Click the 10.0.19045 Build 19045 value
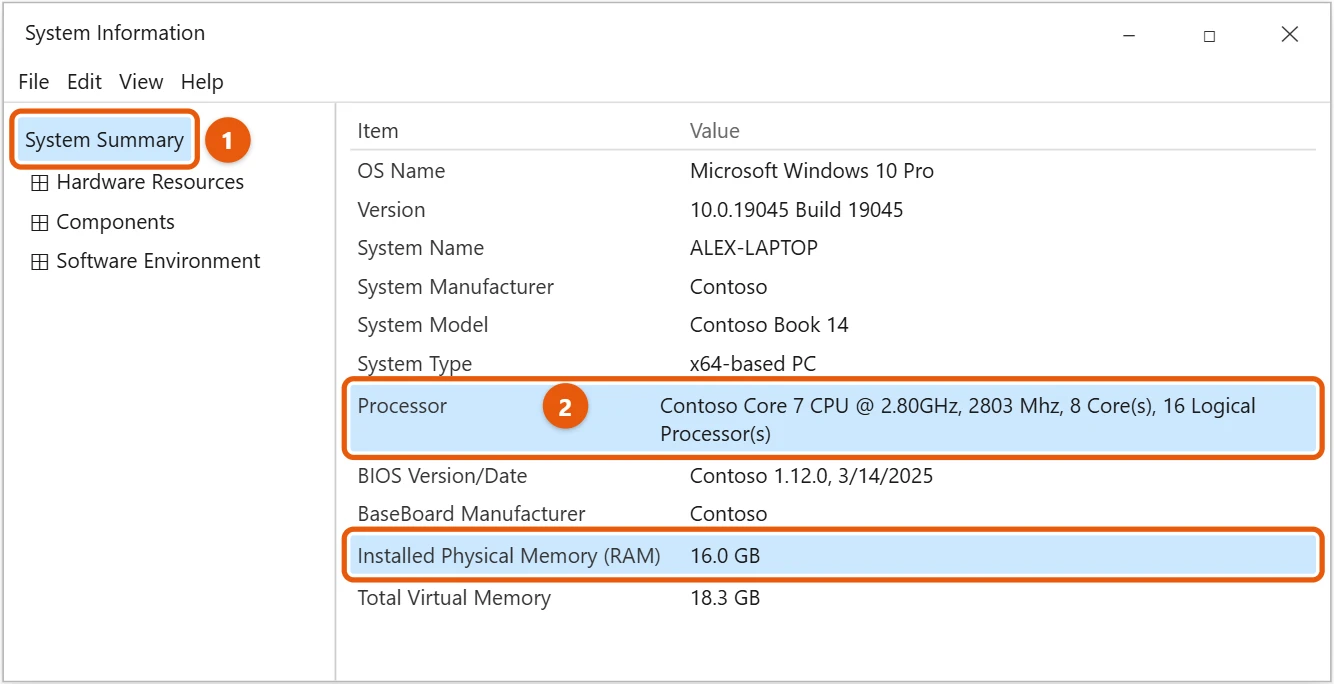This screenshot has width=1334, height=684. (797, 210)
